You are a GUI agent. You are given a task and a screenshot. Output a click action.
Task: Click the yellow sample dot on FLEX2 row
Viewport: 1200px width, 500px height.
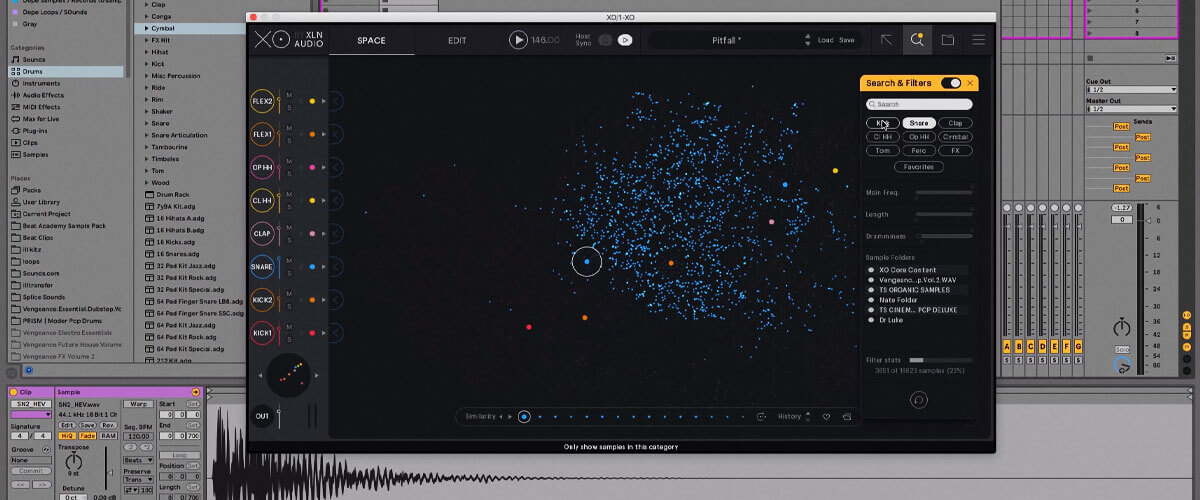tap(312, 101)
